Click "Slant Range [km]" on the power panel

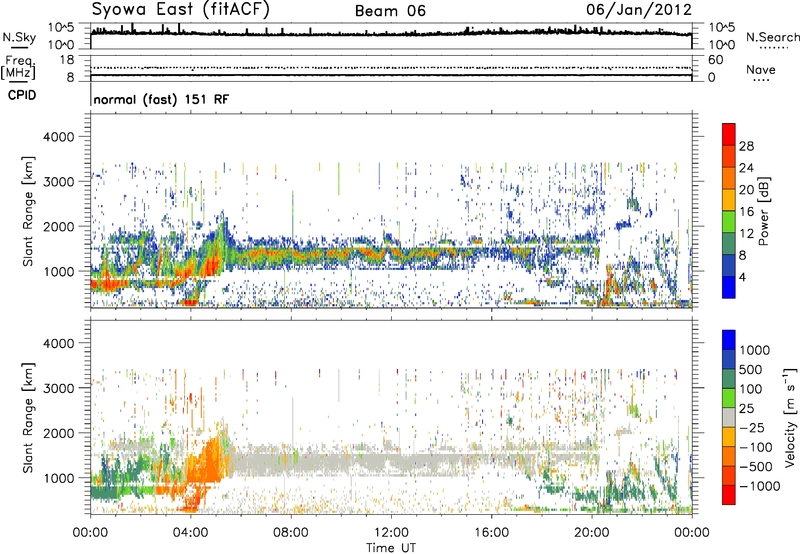(28, 211)
